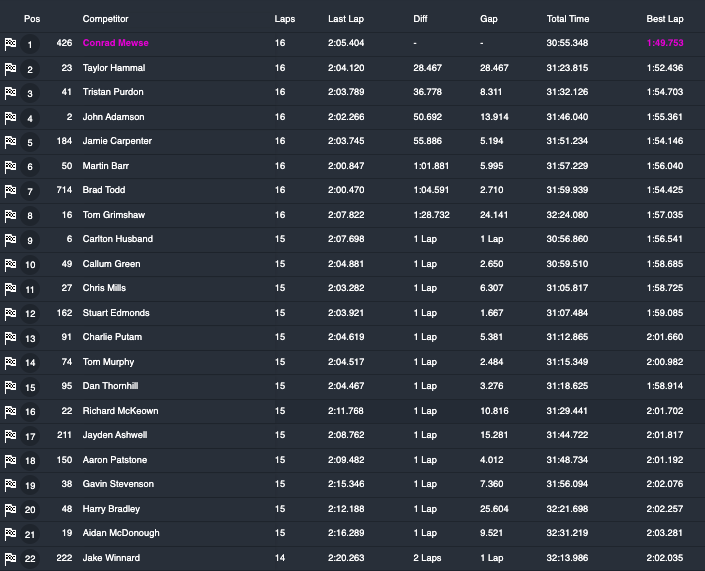Click the finish flag beside Stuart Edmonds
Viewport: 705px width, 571px height.
coord(10,313)
